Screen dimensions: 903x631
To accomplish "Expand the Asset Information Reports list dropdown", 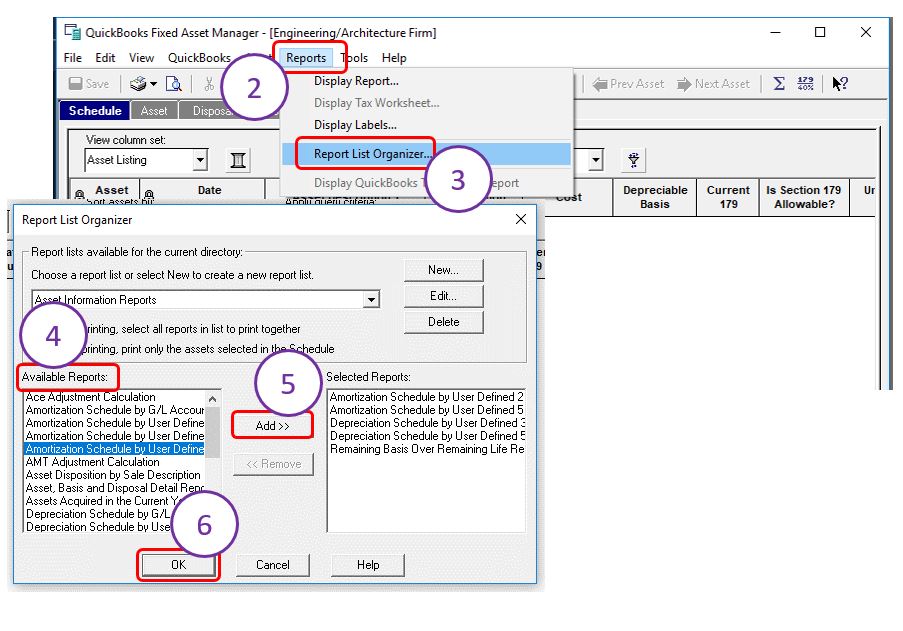I will 371,299.
